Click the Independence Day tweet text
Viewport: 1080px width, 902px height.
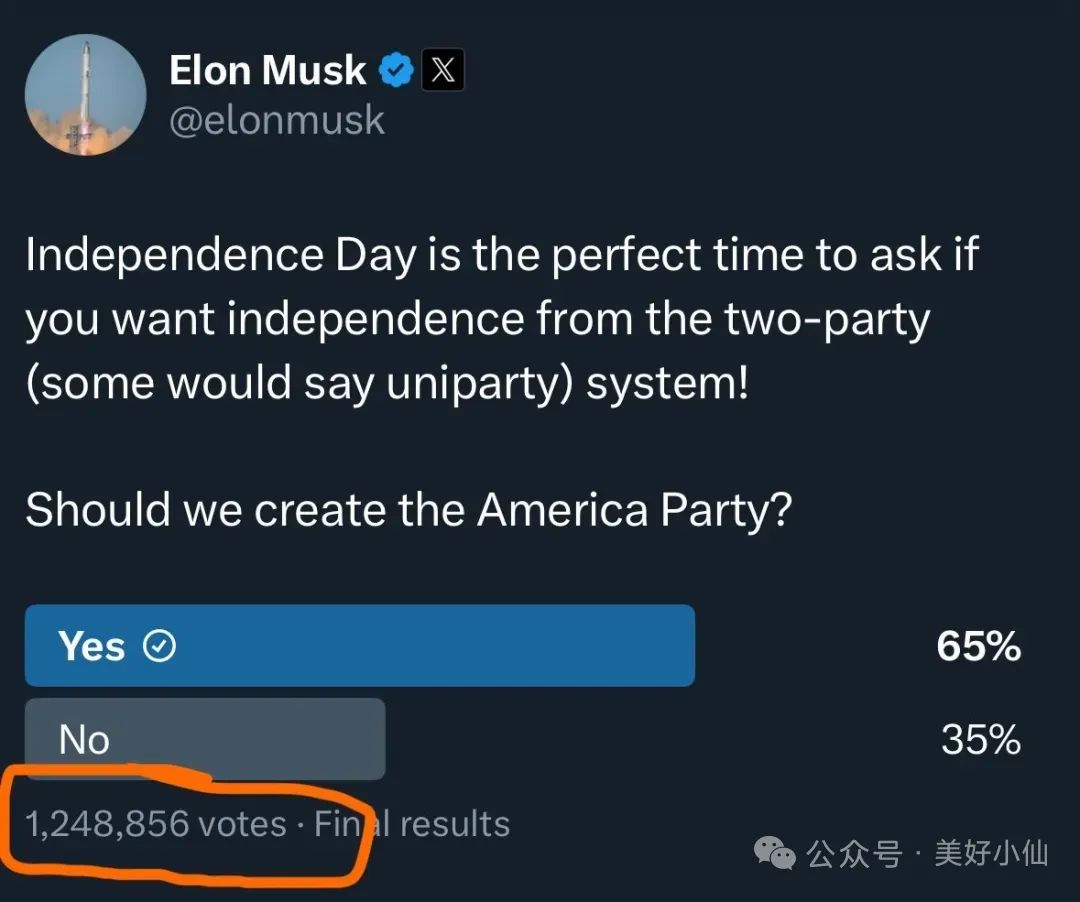coord(501,319)
